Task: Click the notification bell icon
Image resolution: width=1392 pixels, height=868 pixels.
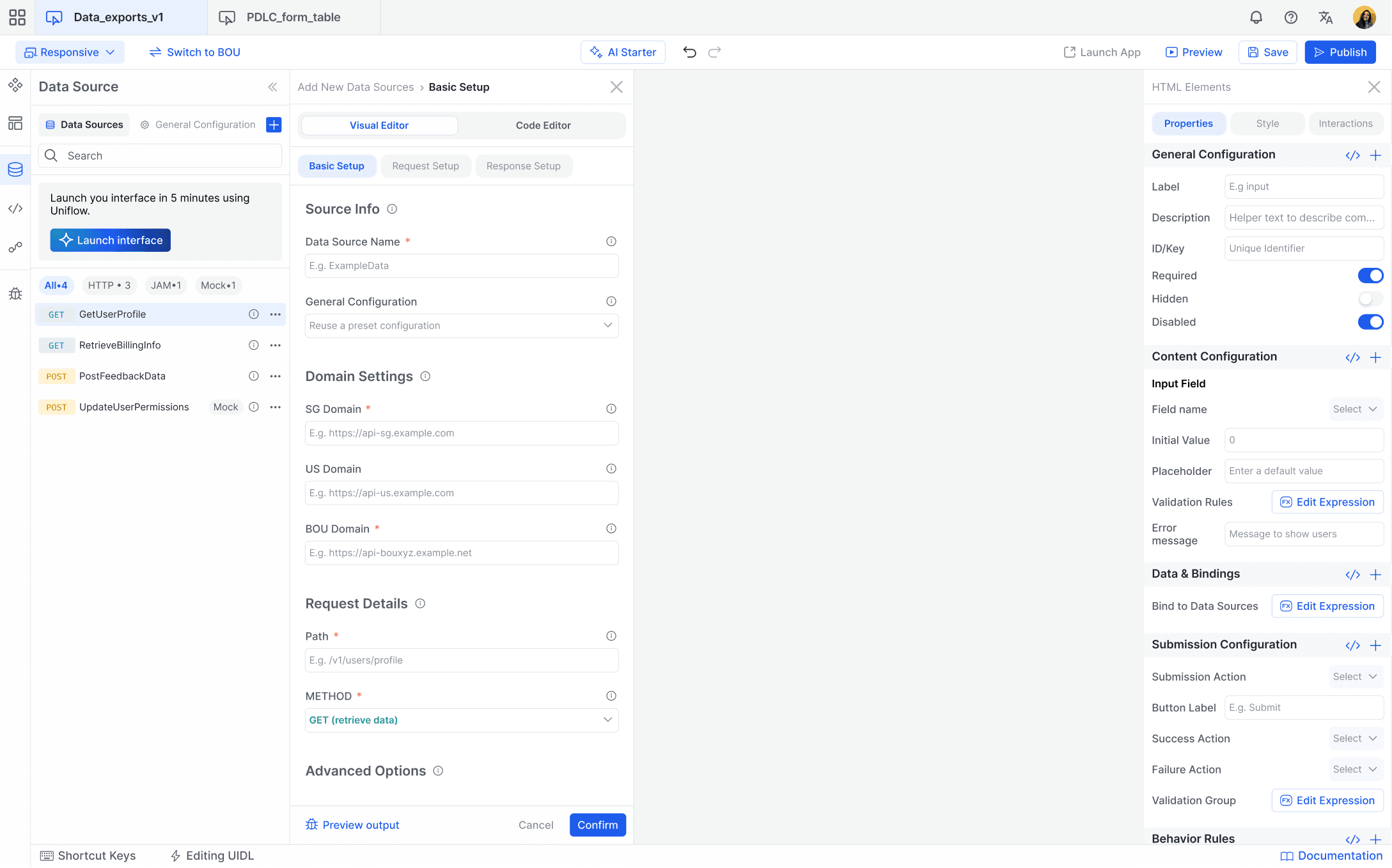Action: (x=1256, y=17)
